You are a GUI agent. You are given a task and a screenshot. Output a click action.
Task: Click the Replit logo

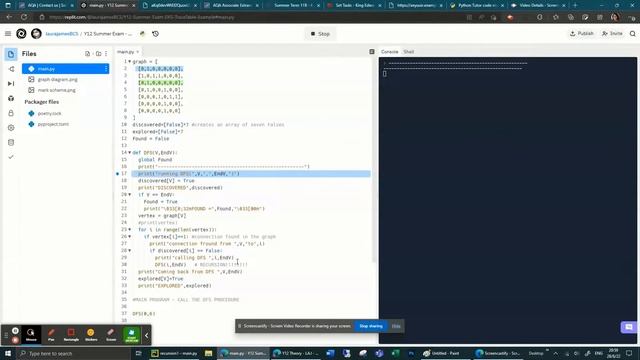(21, 34)
